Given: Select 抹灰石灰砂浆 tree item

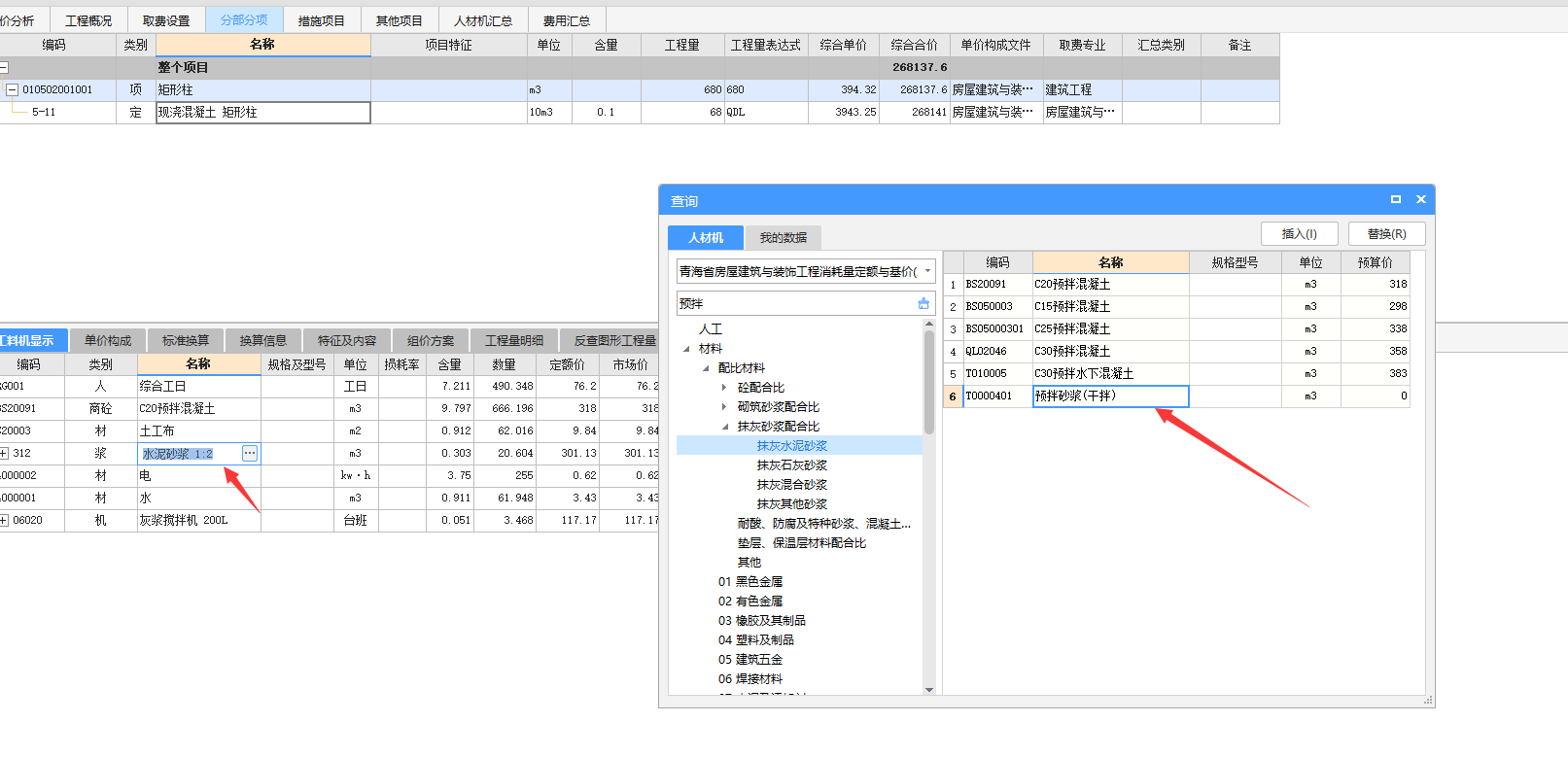Looking at the screenshot, I should pyautogui.click(x=792, y=465).
